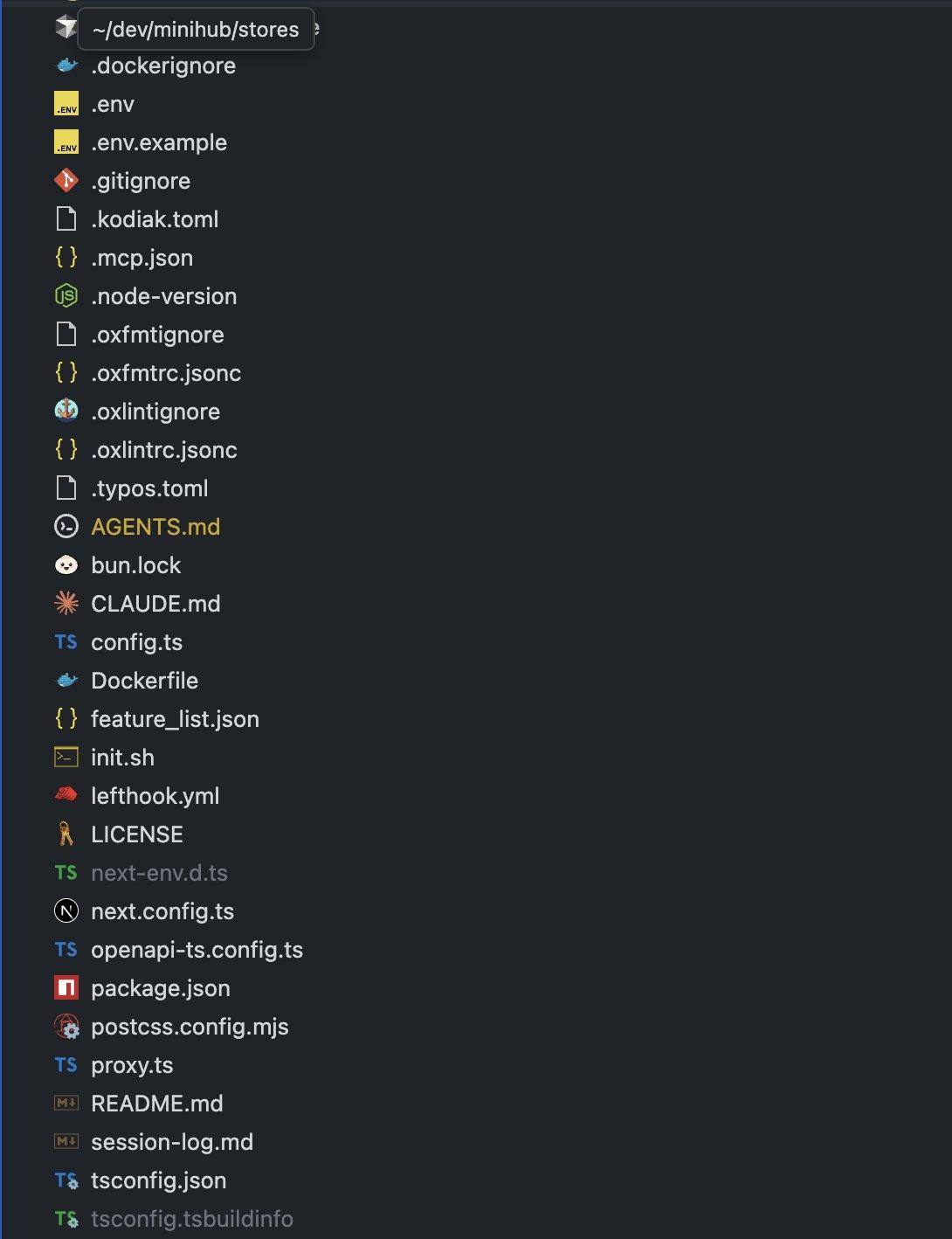Select session-log.md in the file list

pyautogui.click(x=172, y=1142)
